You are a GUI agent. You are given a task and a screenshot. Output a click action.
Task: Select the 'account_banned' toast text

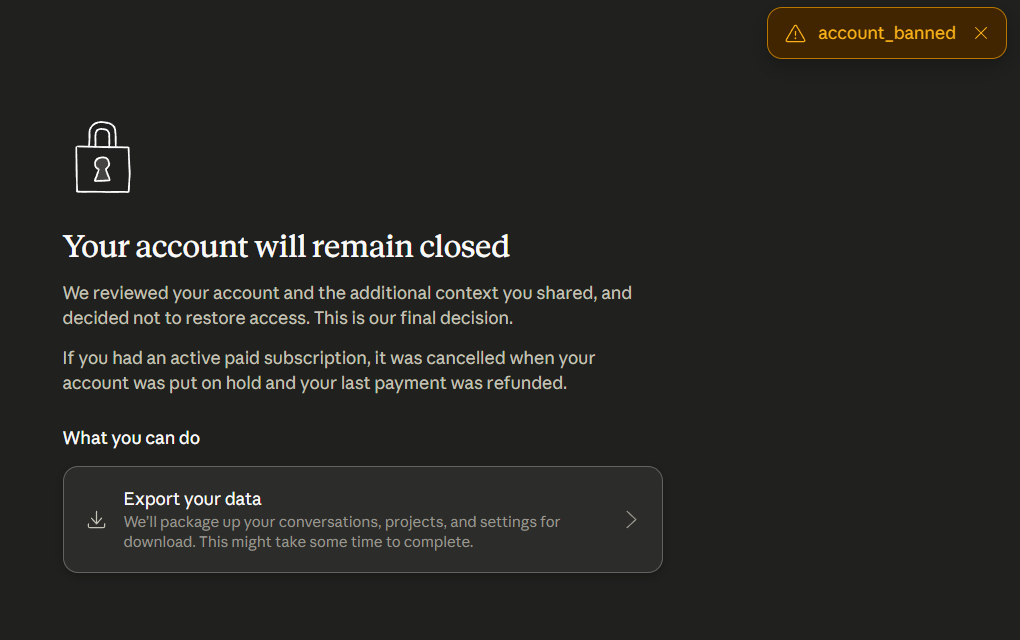click(x=887, y=33)
